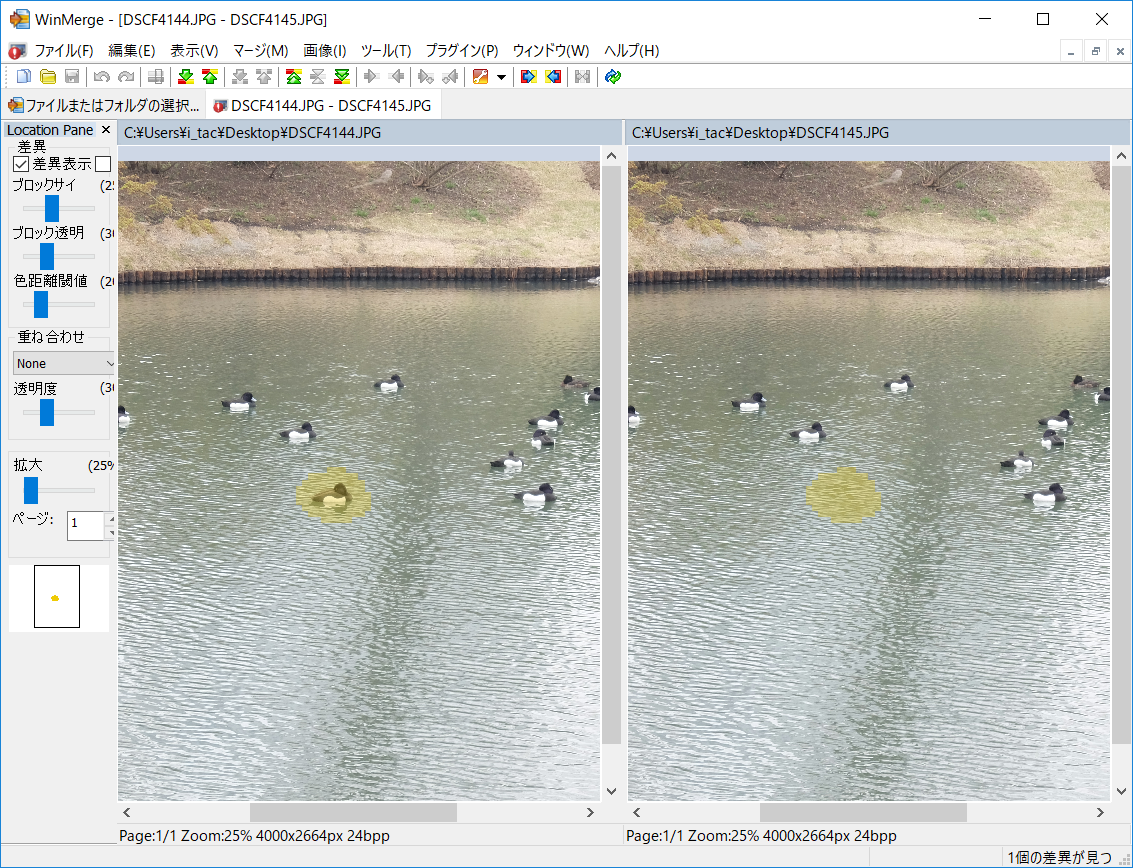This screenshot has height=868, width=1133.
Task: Click the right pane horizontal scroll right arrow
Action: [1100, 812]
